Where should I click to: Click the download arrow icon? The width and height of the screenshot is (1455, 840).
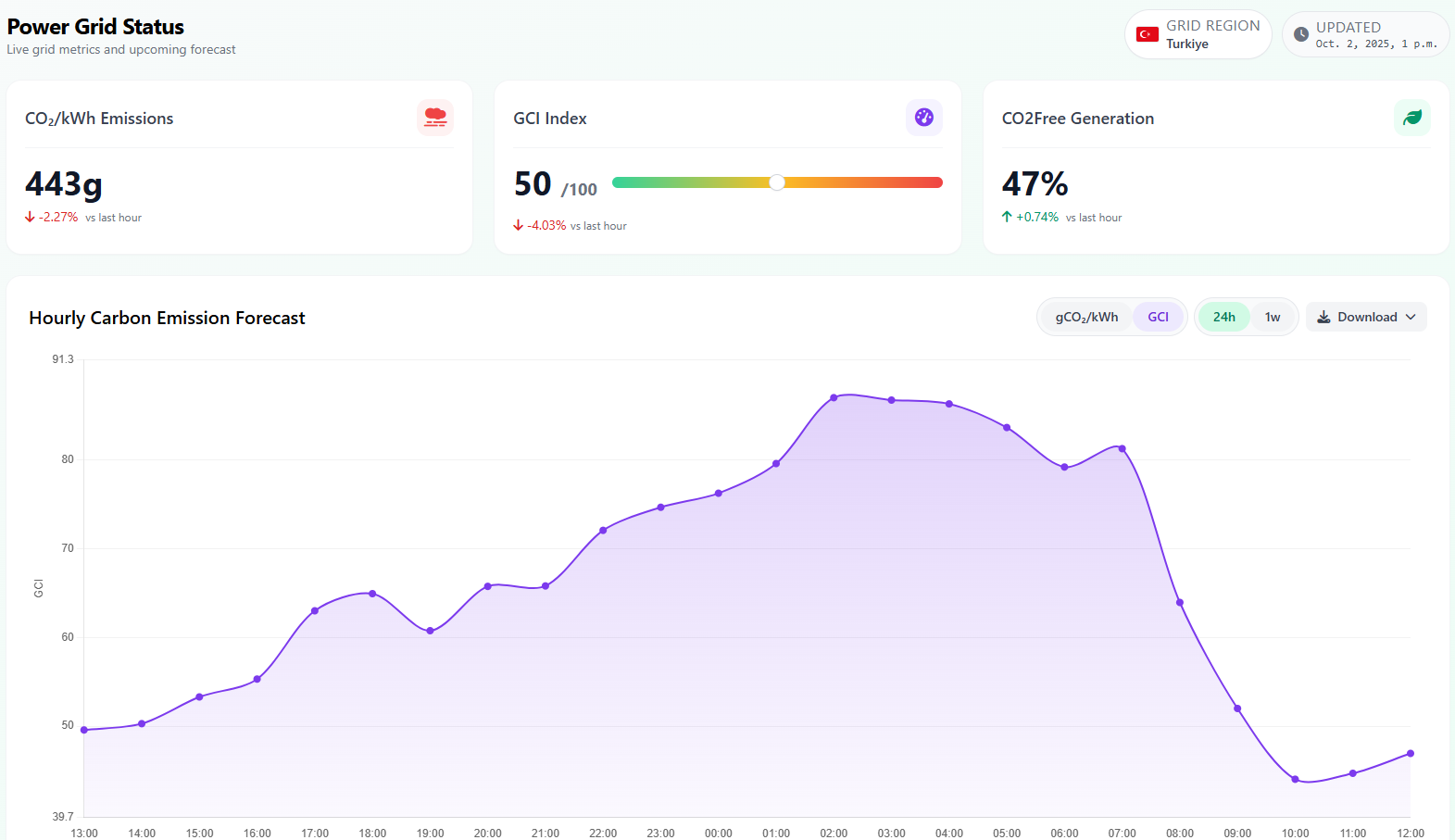click(x=1323, y=317)
